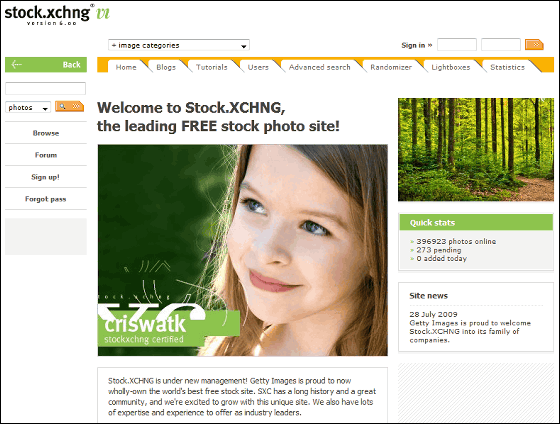Open the Statistics tab
Image resolution: width=560 pixels, height=424 pixels.
507,67
